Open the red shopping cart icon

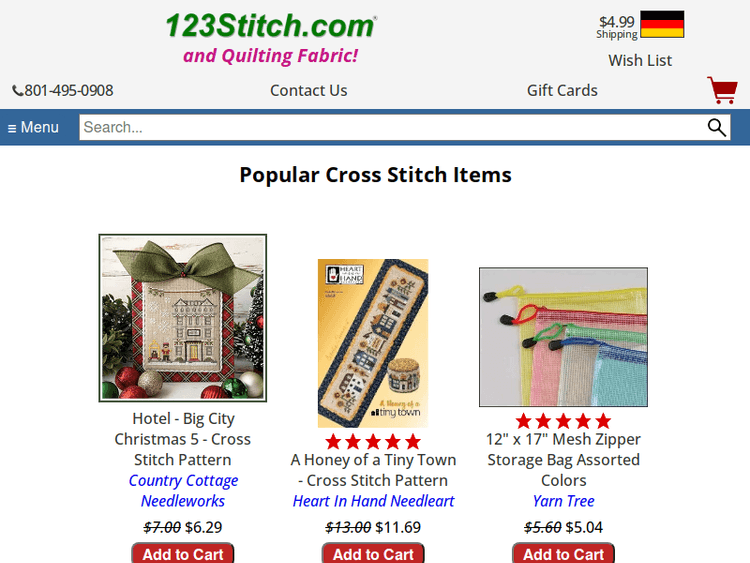[722, 90]
